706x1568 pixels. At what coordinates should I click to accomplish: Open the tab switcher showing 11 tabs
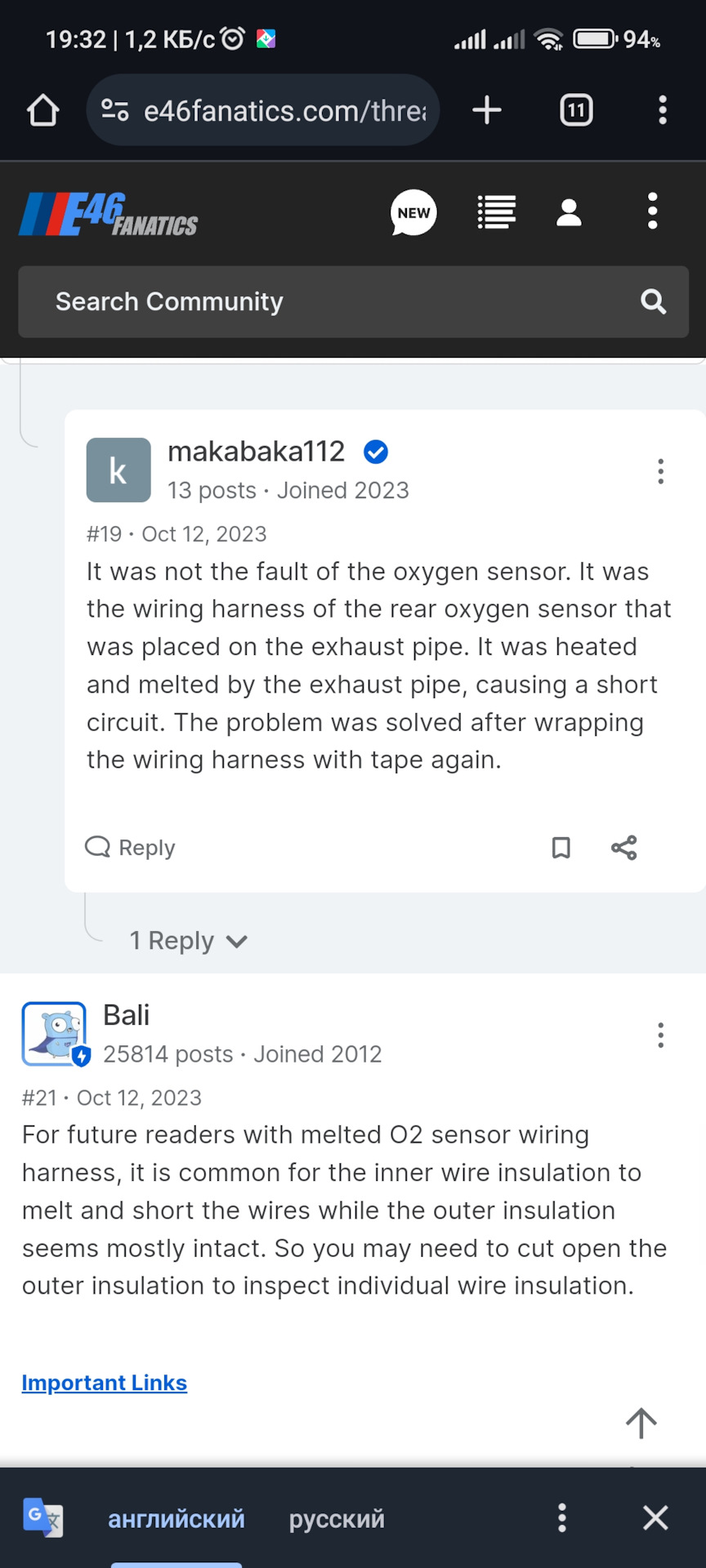(x=576, y=110)
